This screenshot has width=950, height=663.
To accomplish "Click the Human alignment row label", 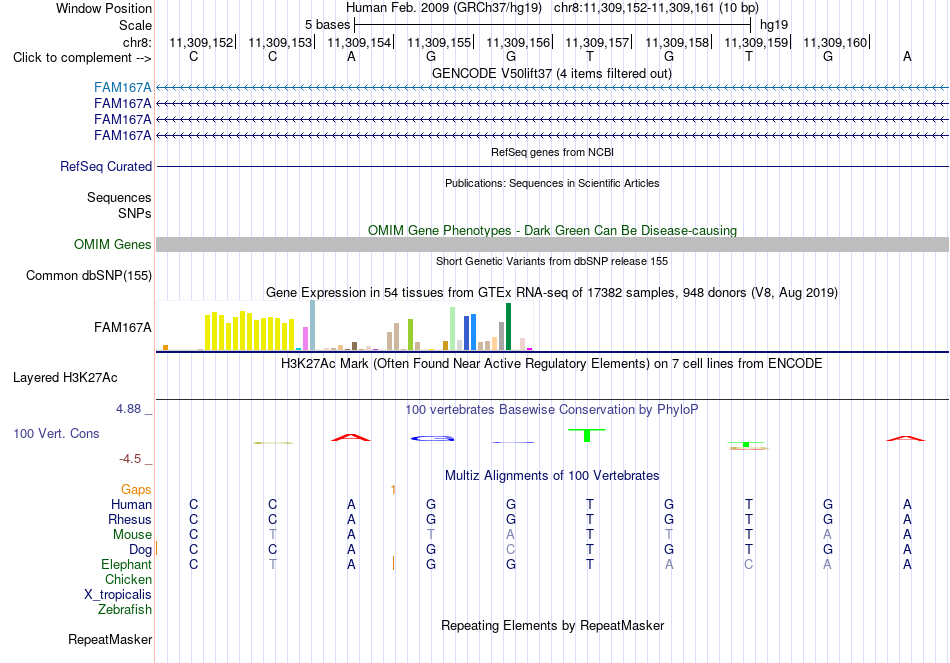I will [131, 504].
